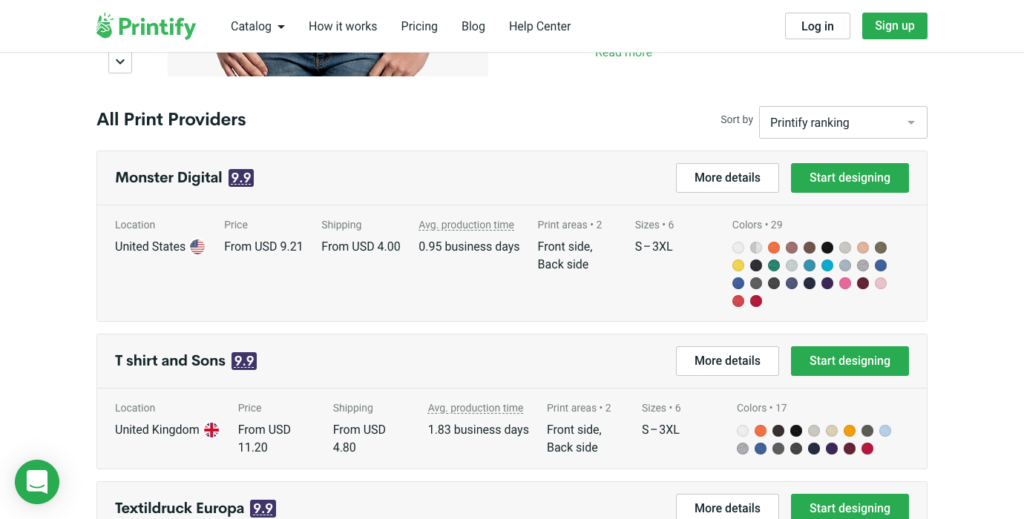Viewport: 1024px width, 519px height.
Task: Go to the Pricing menu item
Action: tap(419, 26)
